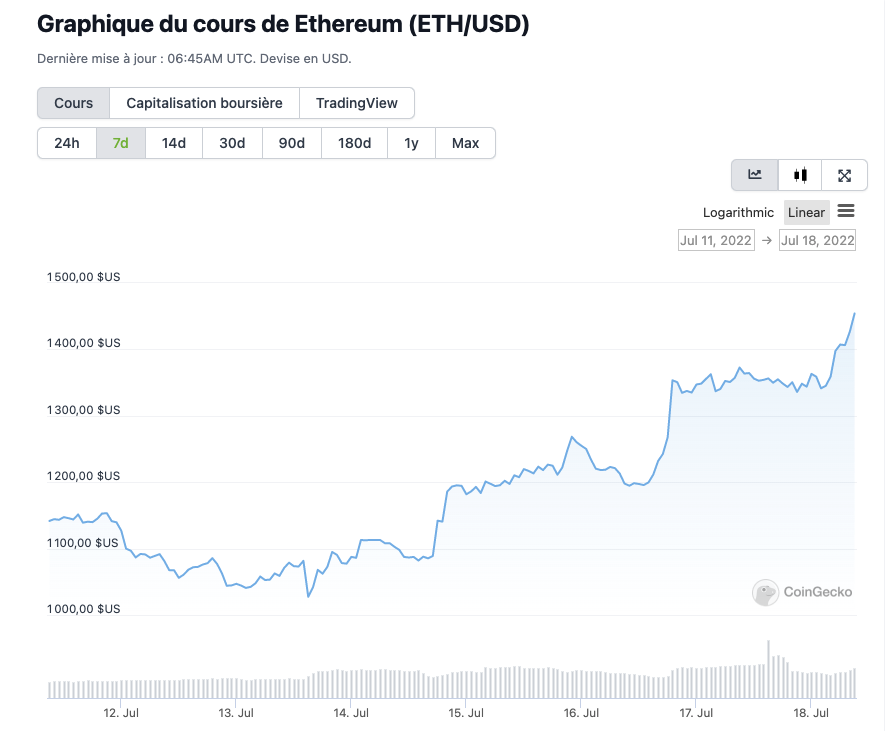Open the Jul 18, 2022 end date picker
The image size is (885, 731).
817,240
